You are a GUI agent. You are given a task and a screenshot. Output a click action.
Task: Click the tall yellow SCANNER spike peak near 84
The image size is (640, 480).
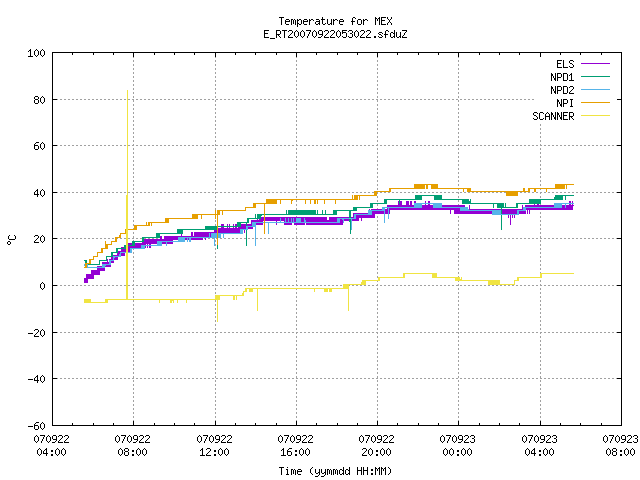point(127,91)
